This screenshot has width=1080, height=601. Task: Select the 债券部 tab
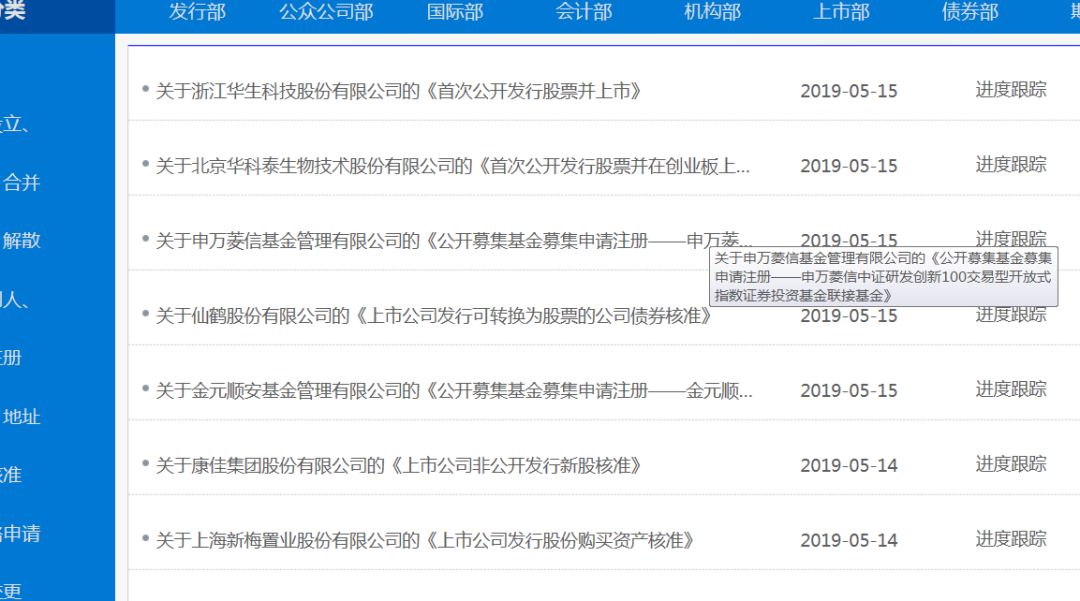click(970, 12)
